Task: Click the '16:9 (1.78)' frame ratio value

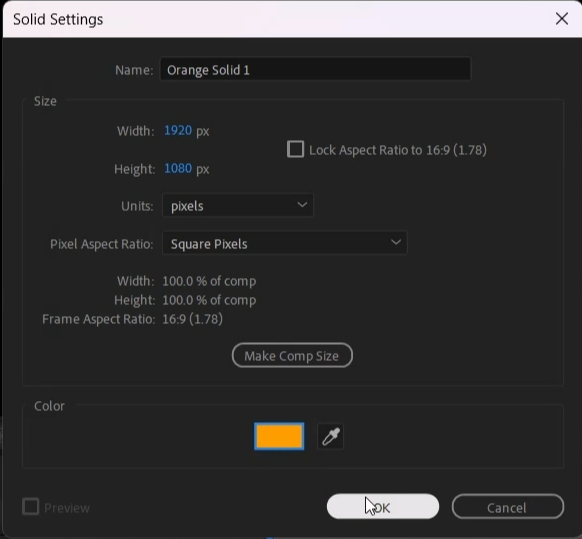Action: [192, 319]
